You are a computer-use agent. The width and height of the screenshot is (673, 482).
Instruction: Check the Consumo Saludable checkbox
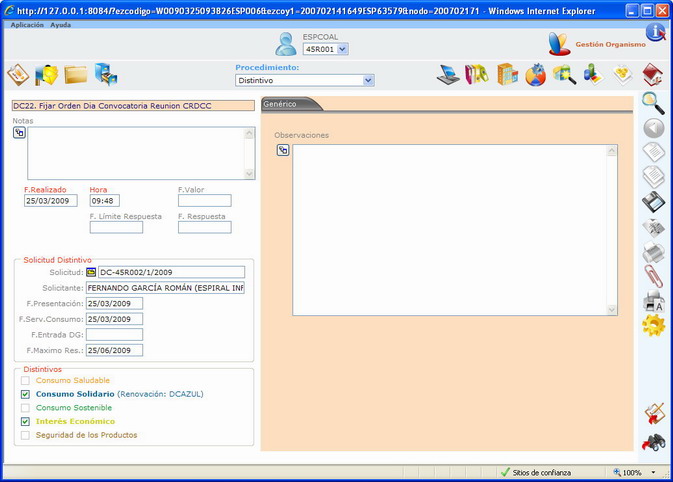tap(25, 380)
